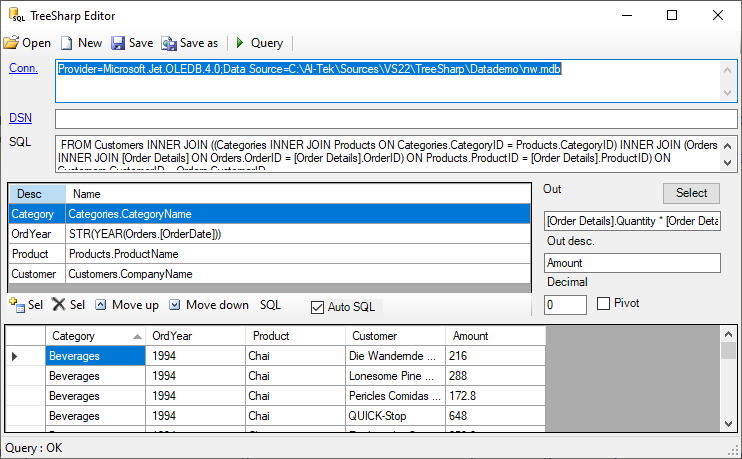Click the Out desc. field containing Amount
The height and width of the screenshot is (459, 742).
coord(632,263)
